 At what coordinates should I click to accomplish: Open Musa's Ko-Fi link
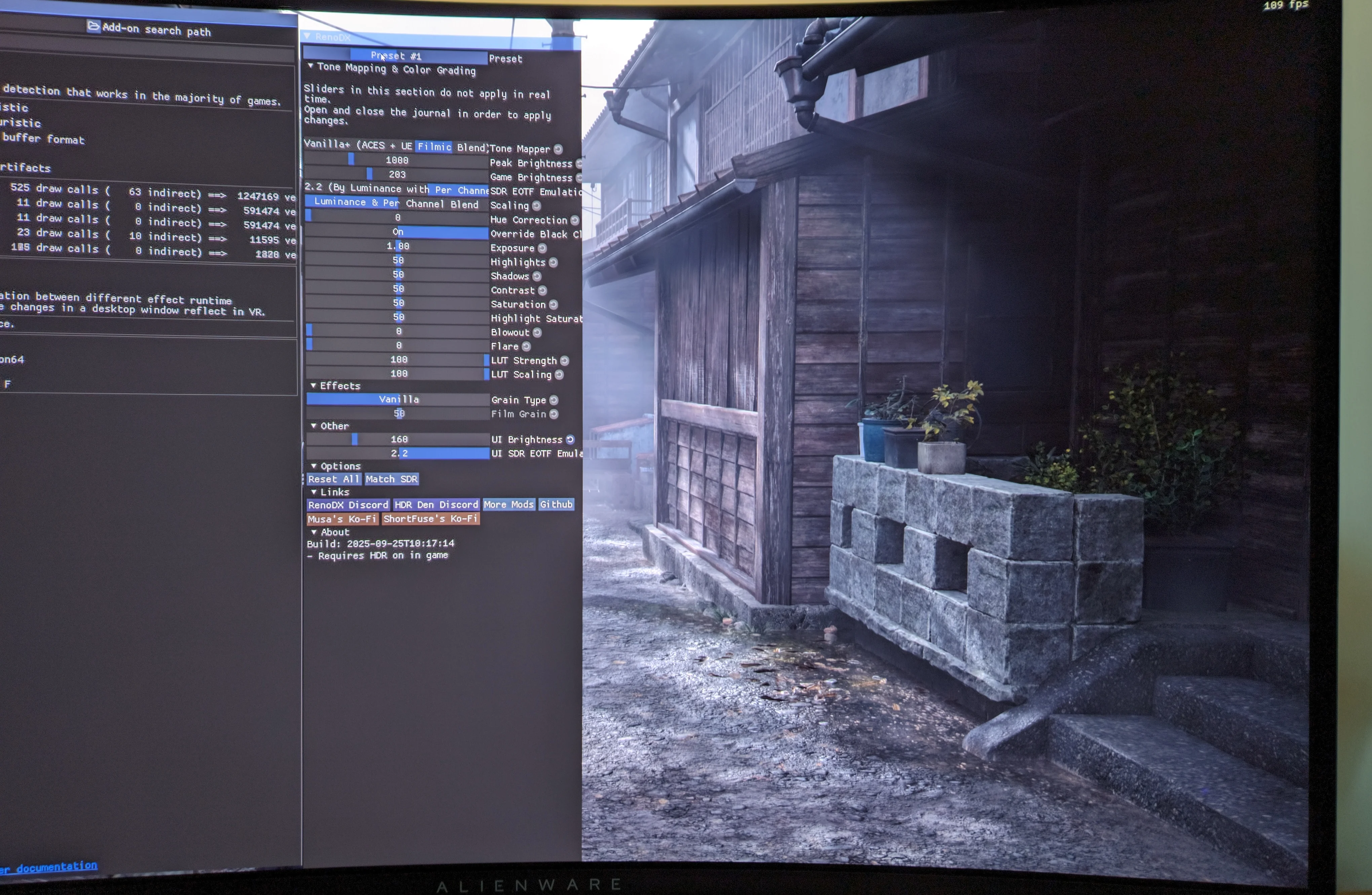[x=342, y=519]
